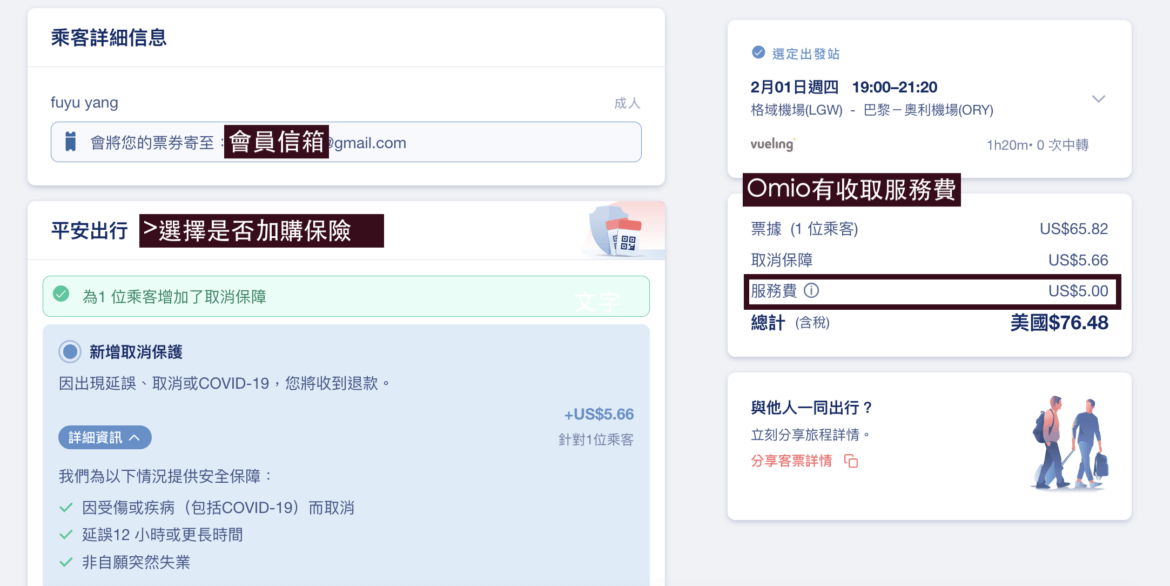Expand the itinerary card with the down chevron
The height and width of the screenshot is (586, 1170).
1098,99
